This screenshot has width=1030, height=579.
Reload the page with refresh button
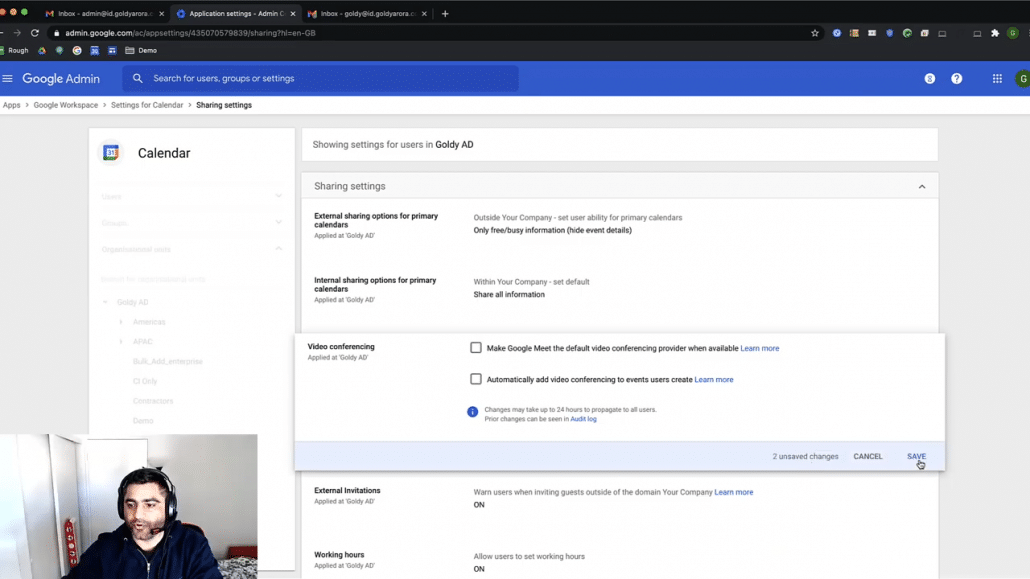click(x=35, y=33)
